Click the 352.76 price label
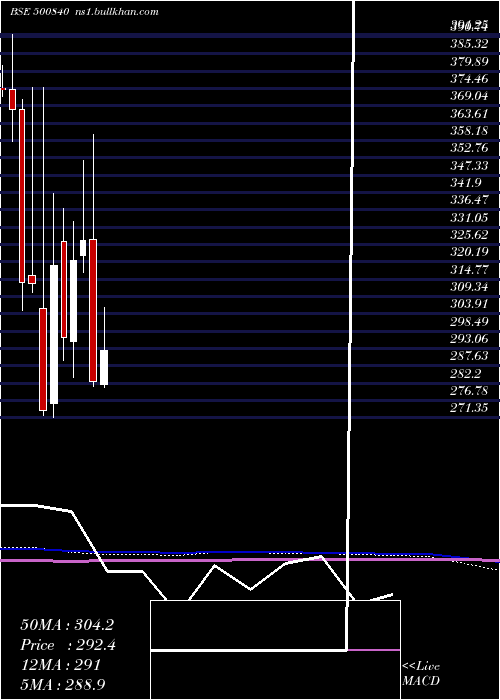 tap(469, 148)
